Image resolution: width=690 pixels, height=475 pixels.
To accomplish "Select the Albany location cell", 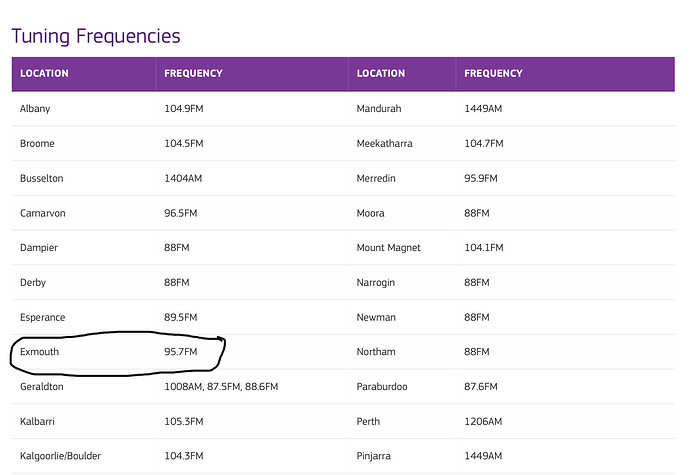I will (x=35, y=108).
